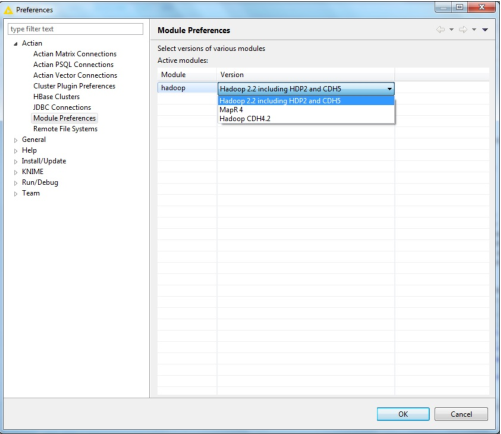Screen dimensions: 501x434
Task: Open HBase Clusters page
Action: tap(56, 97)
